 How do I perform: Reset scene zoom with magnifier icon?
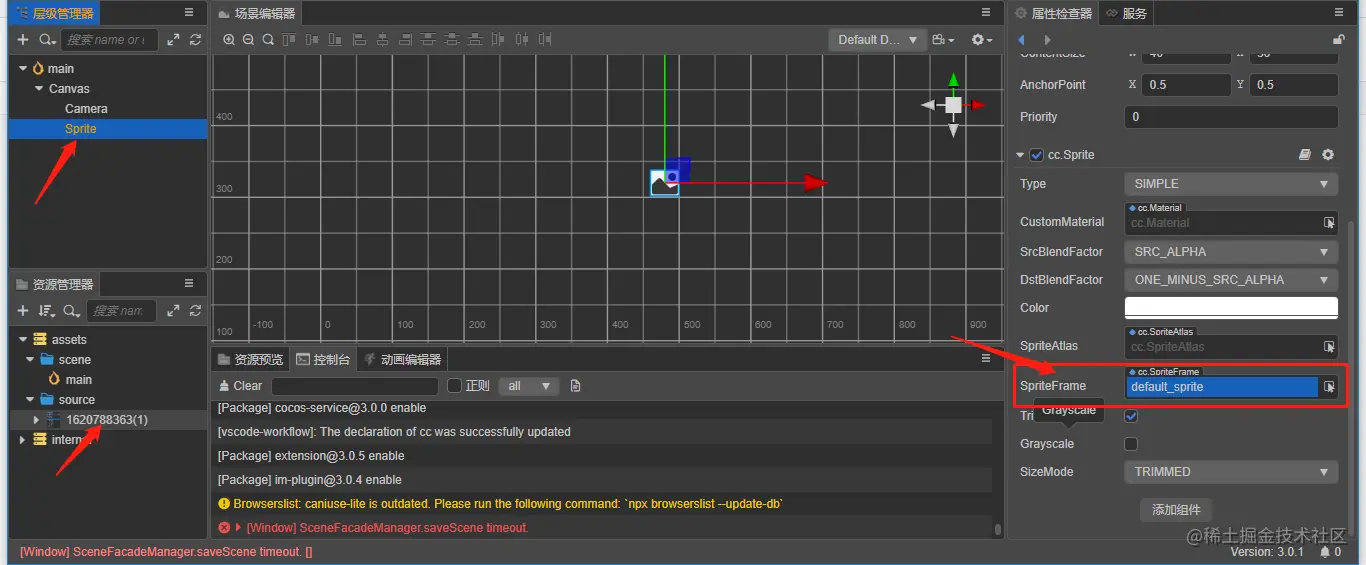pyautogui.click(x=268, y=40)
